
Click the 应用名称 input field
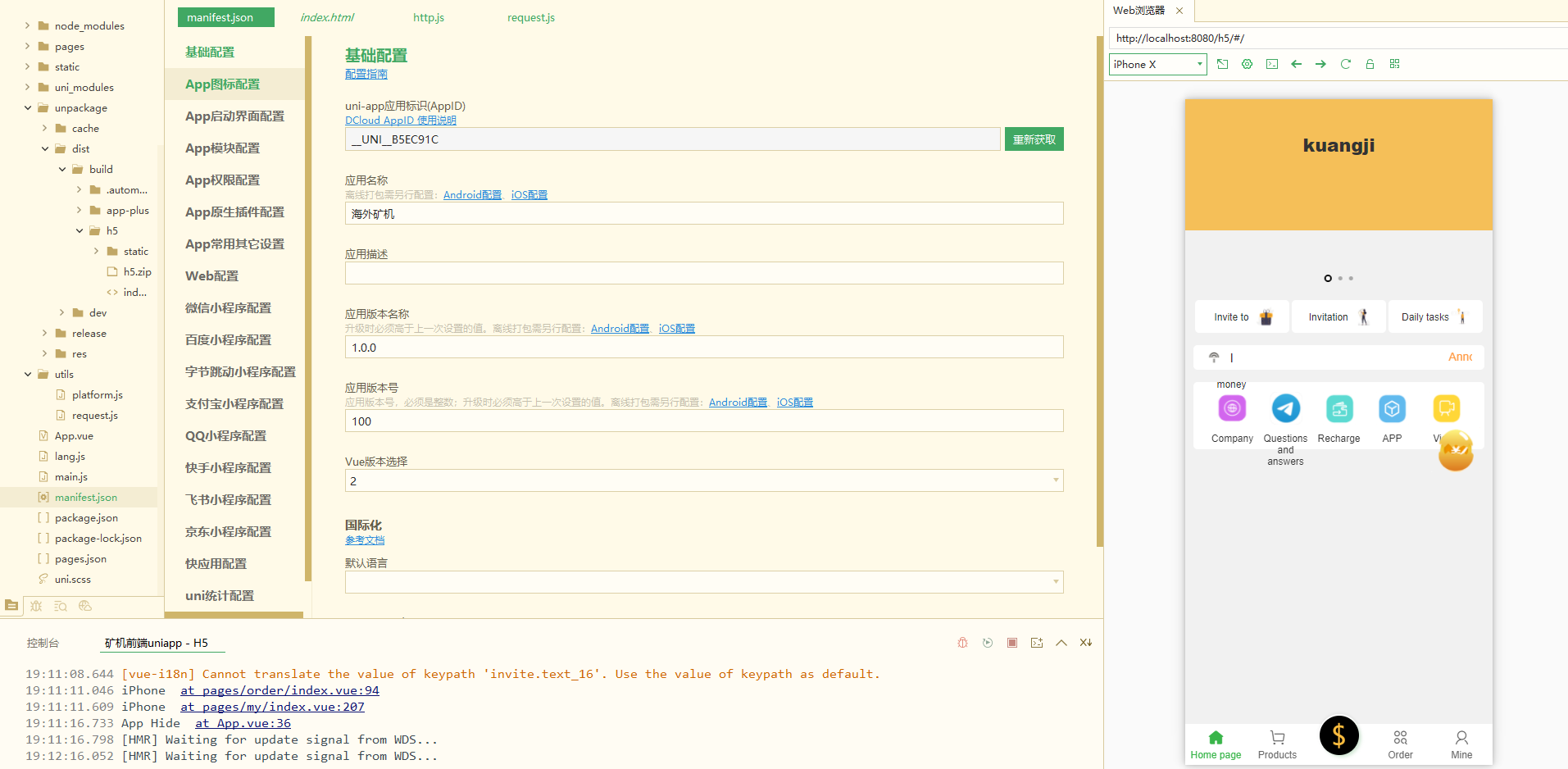703,214
